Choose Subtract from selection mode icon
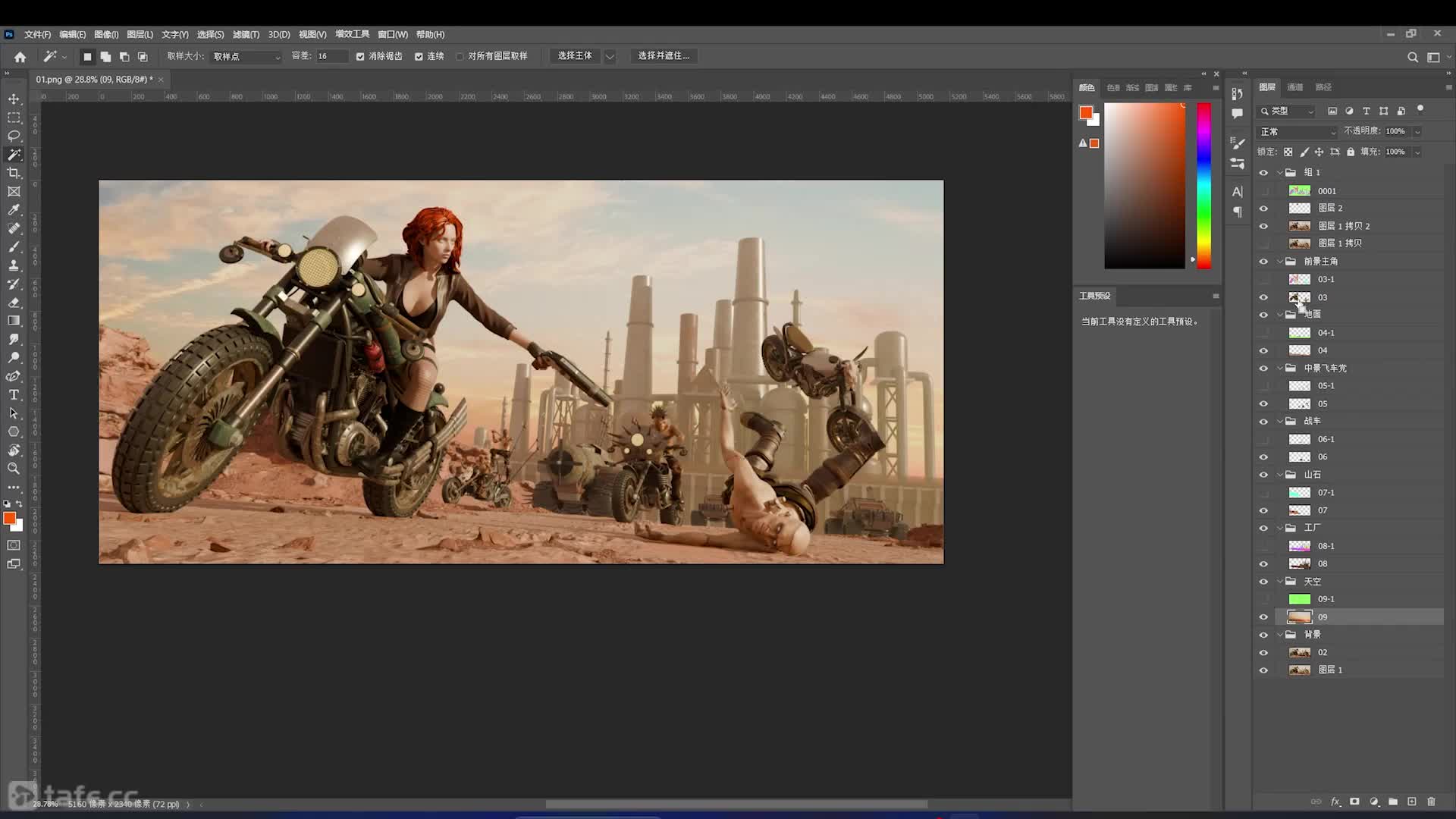The height and width of the screenshot is (819, 1456). coord(124,57)
